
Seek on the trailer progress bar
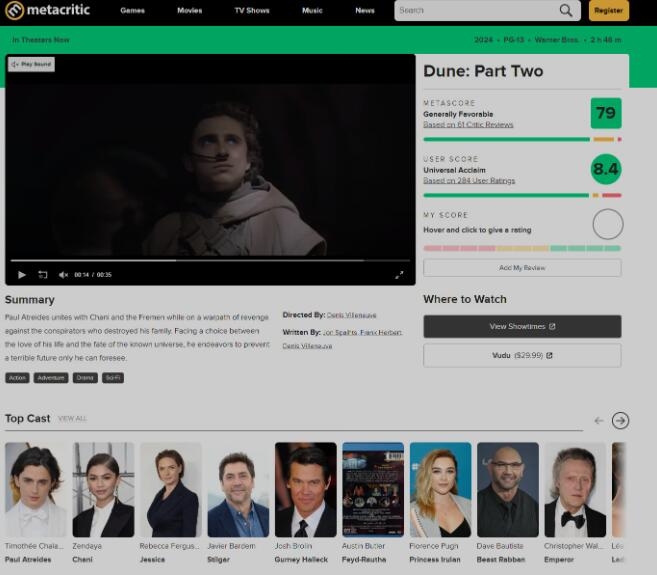click(210, 260)
